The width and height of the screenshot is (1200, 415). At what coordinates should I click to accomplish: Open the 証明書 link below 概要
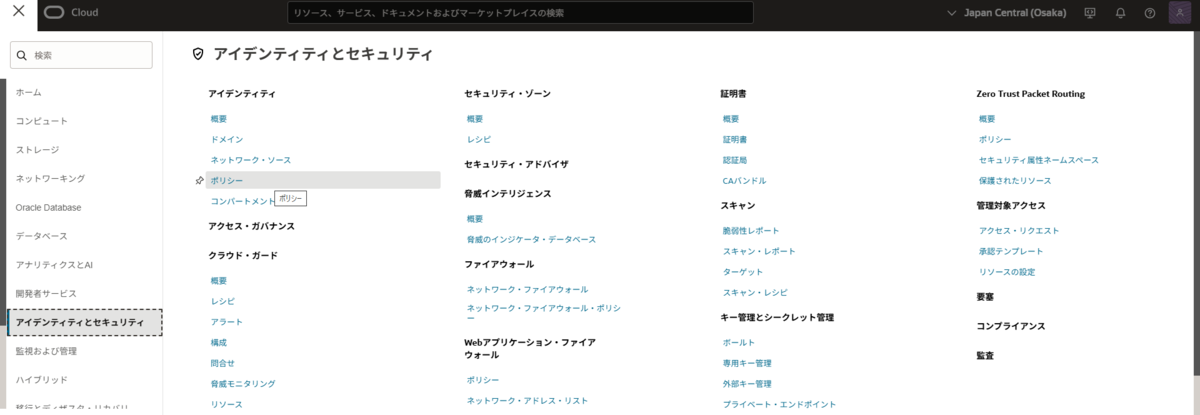(x=735, y=139)
